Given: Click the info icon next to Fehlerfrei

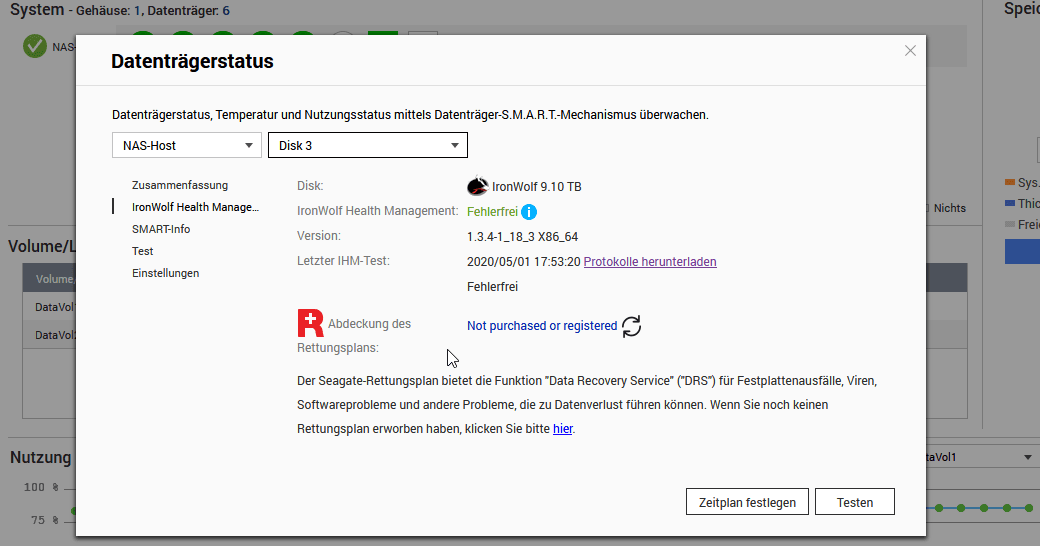Looking at the screenshot, I should coord(529,212).
